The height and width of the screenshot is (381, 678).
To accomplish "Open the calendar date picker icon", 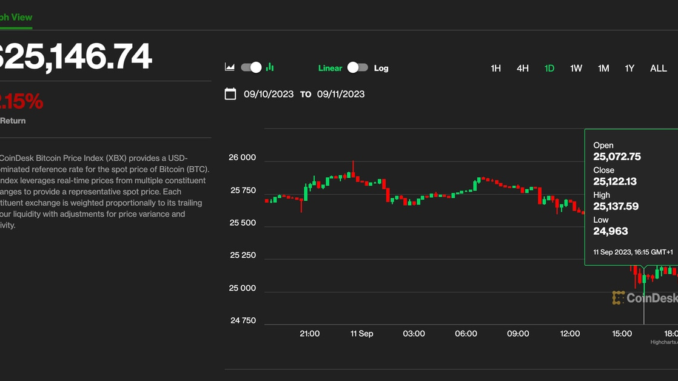I will (x=230, y=94).
